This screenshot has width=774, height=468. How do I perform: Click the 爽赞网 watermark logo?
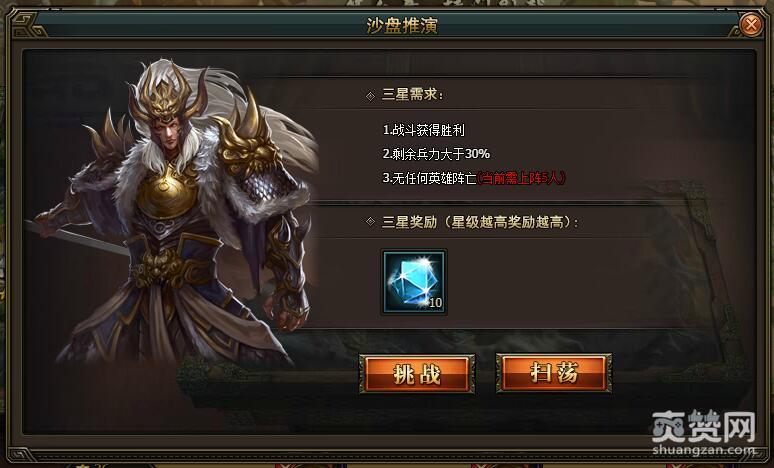[703, 427]
